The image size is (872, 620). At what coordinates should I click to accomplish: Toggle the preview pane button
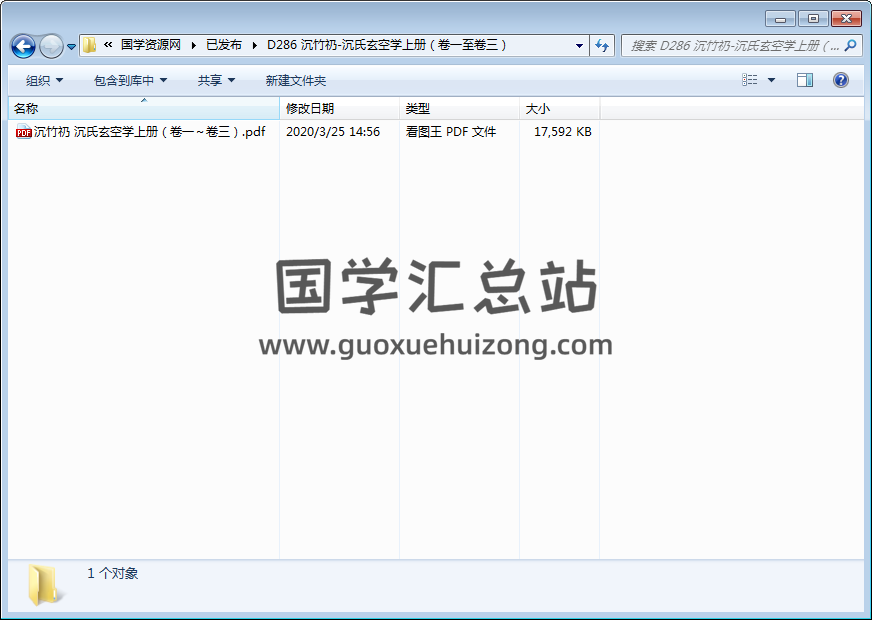[805, 80]
